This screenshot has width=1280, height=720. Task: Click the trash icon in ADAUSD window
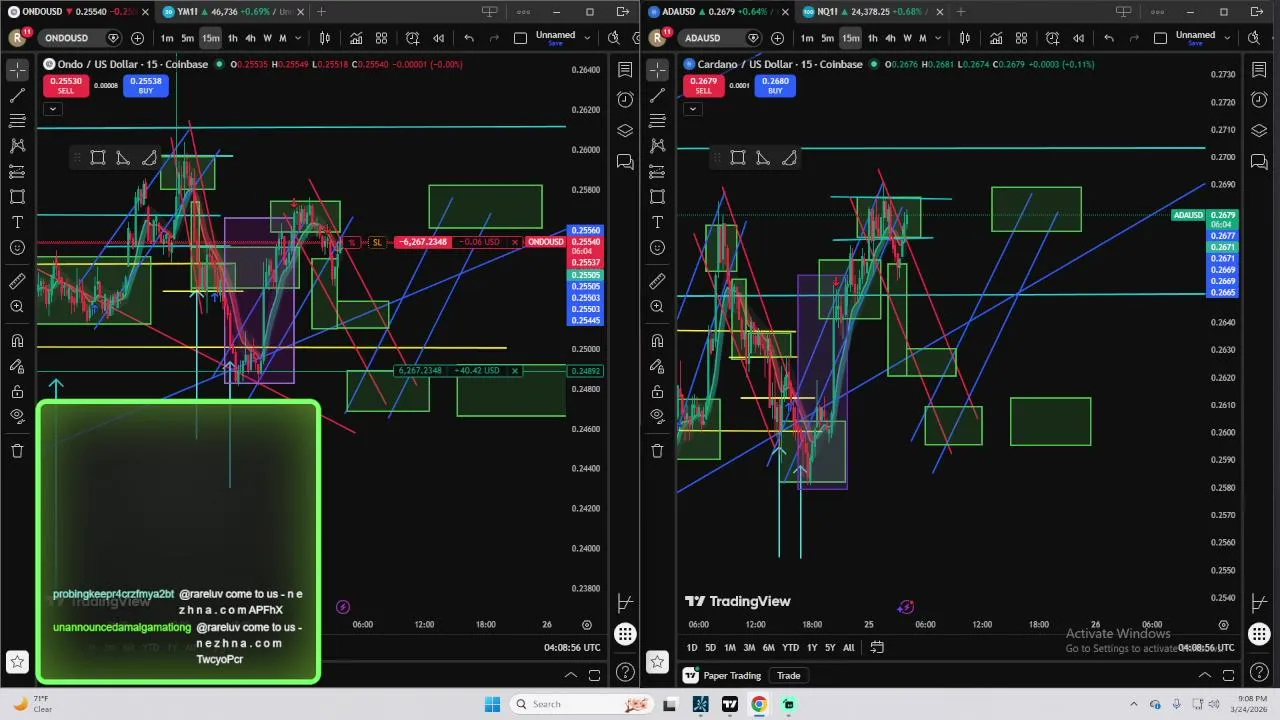tap(657, 451)
